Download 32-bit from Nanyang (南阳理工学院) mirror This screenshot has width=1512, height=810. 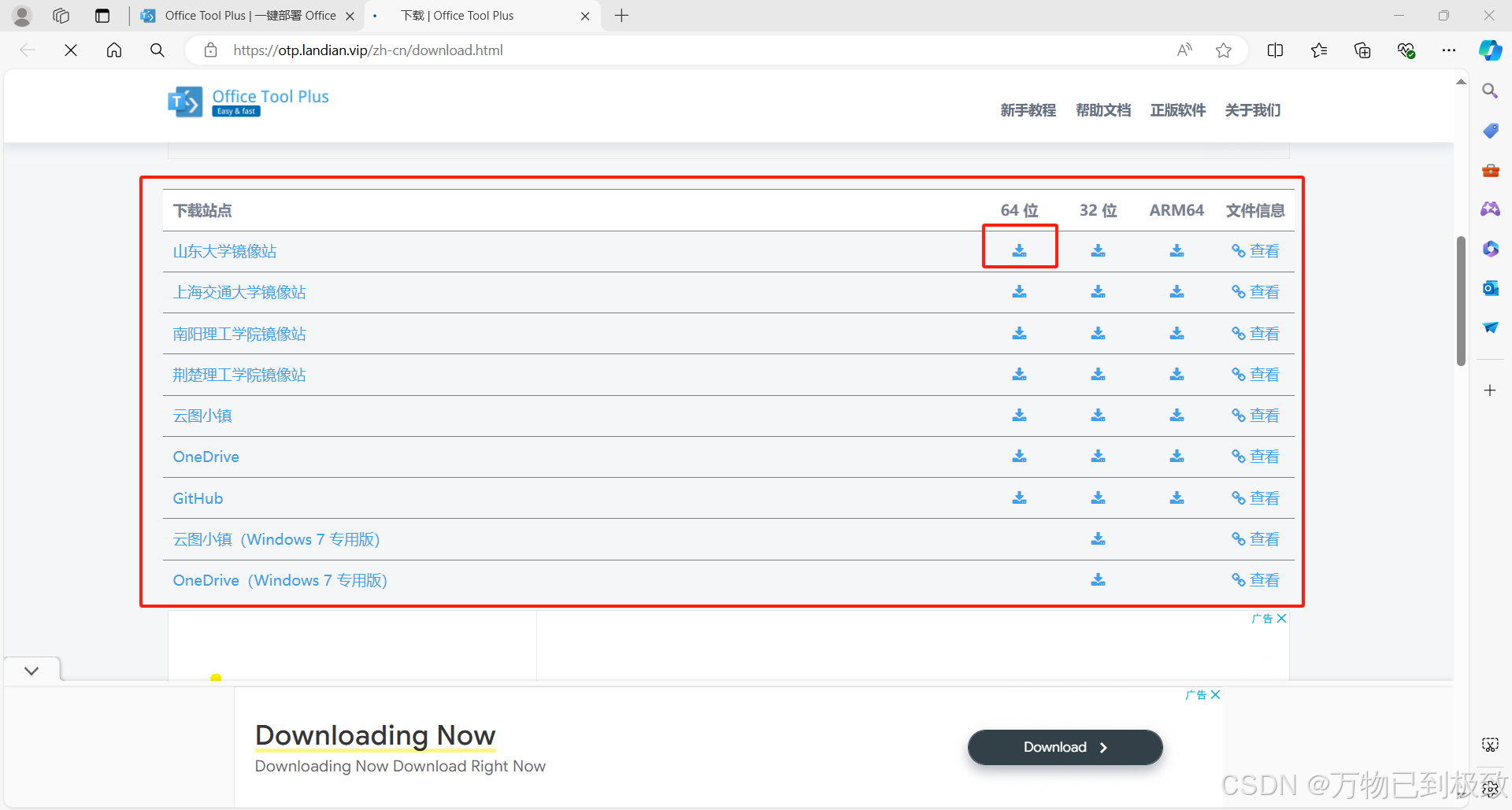(x=1098, y=333)
